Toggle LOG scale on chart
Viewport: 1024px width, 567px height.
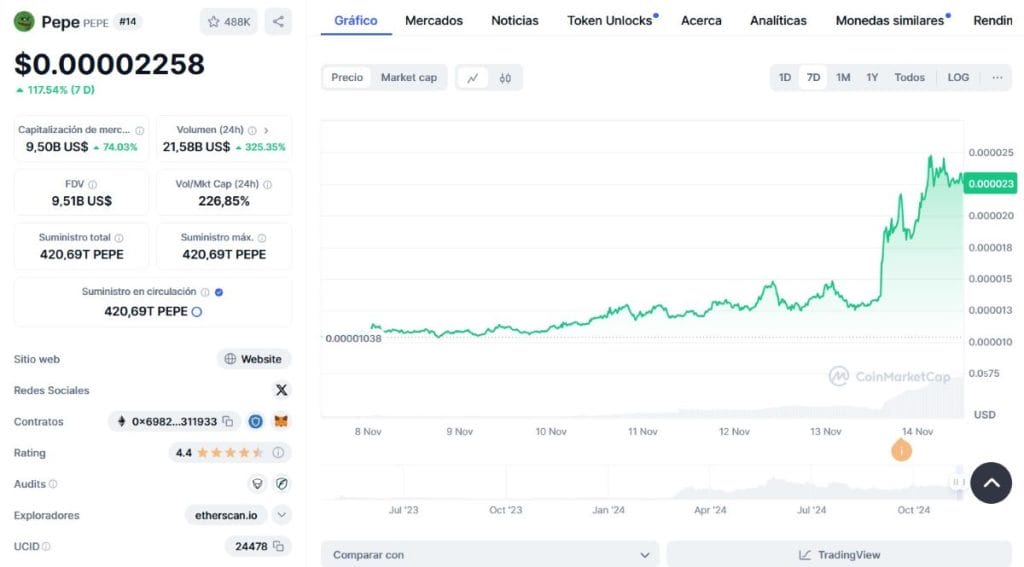(x=958, y=77)
